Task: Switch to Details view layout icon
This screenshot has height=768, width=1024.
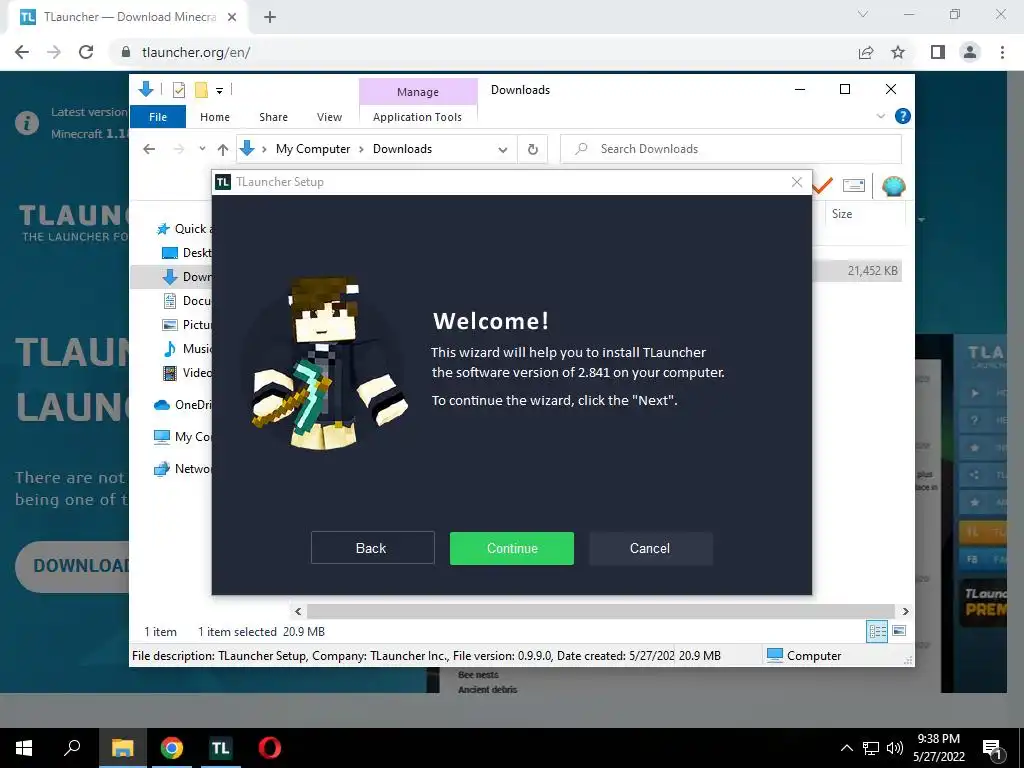Action: point(877,631)
